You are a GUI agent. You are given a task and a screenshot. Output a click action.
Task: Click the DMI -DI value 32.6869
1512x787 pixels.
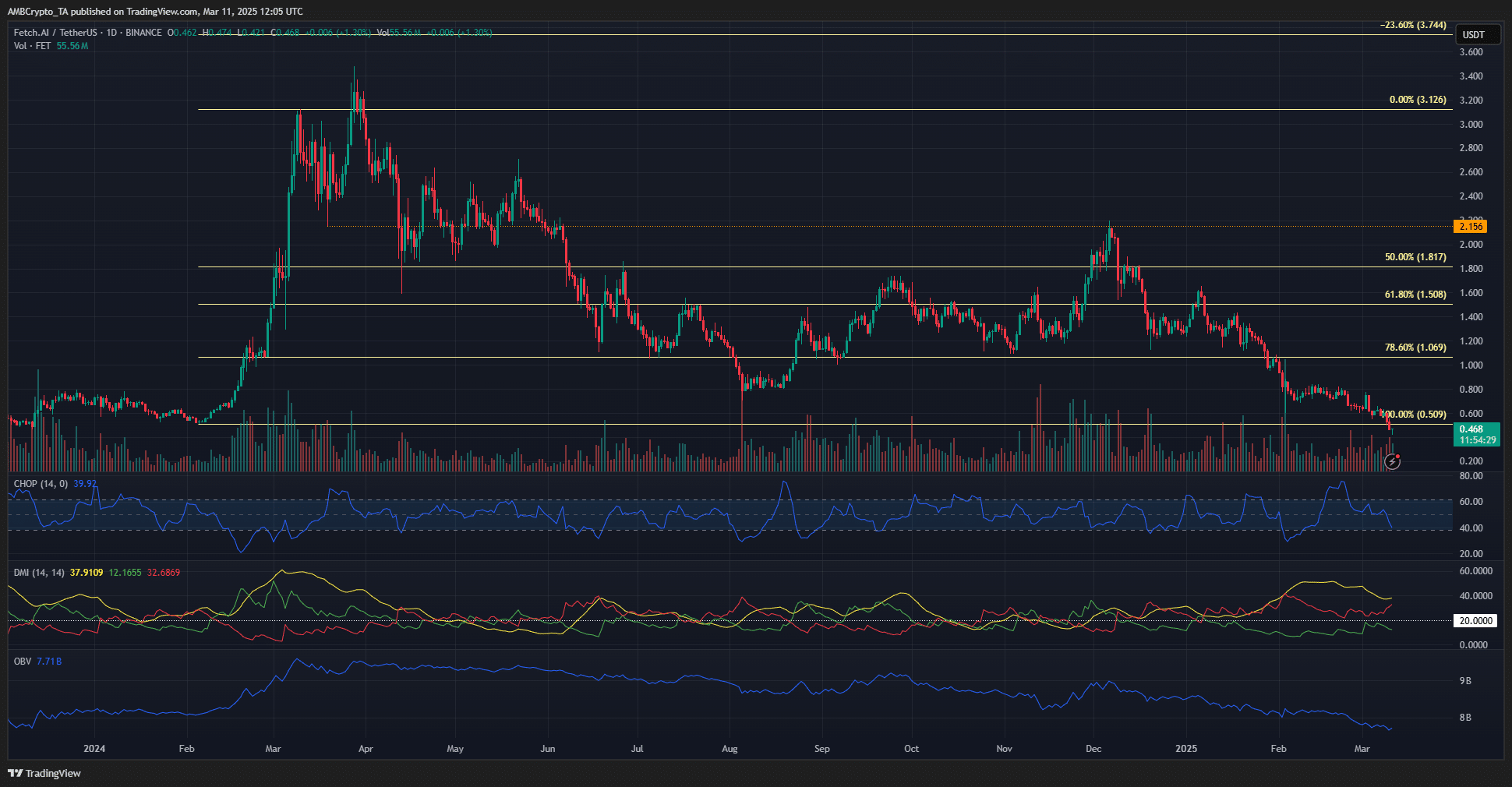coord(164,573)
